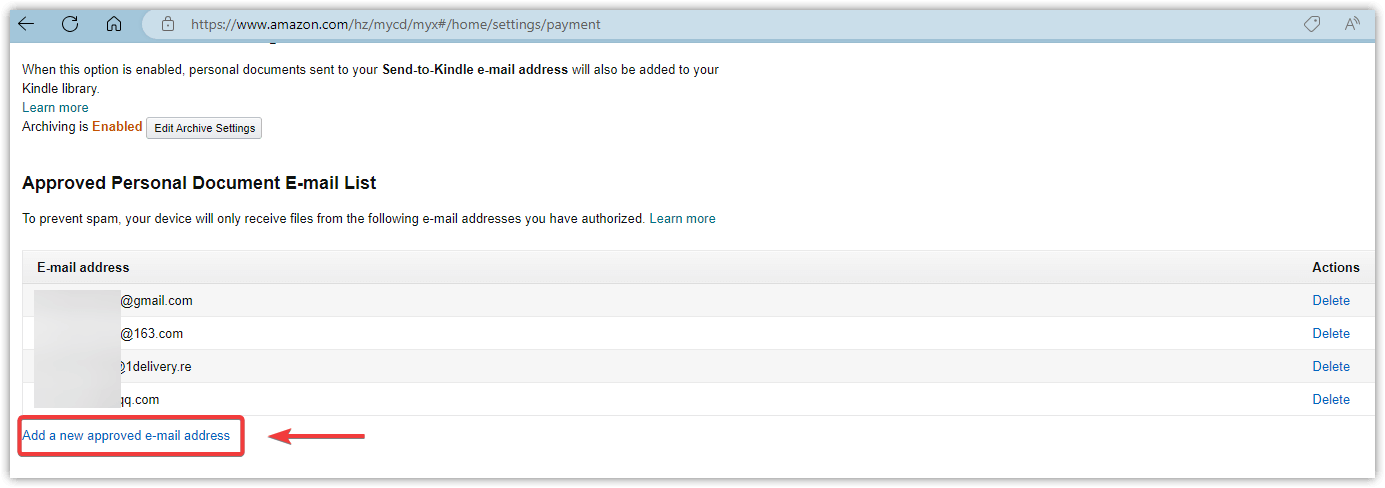Open Learn more beside the spam prevention text
Image resolution: width=1385 pixels, height=488 pixels.
tap(682, 218)
